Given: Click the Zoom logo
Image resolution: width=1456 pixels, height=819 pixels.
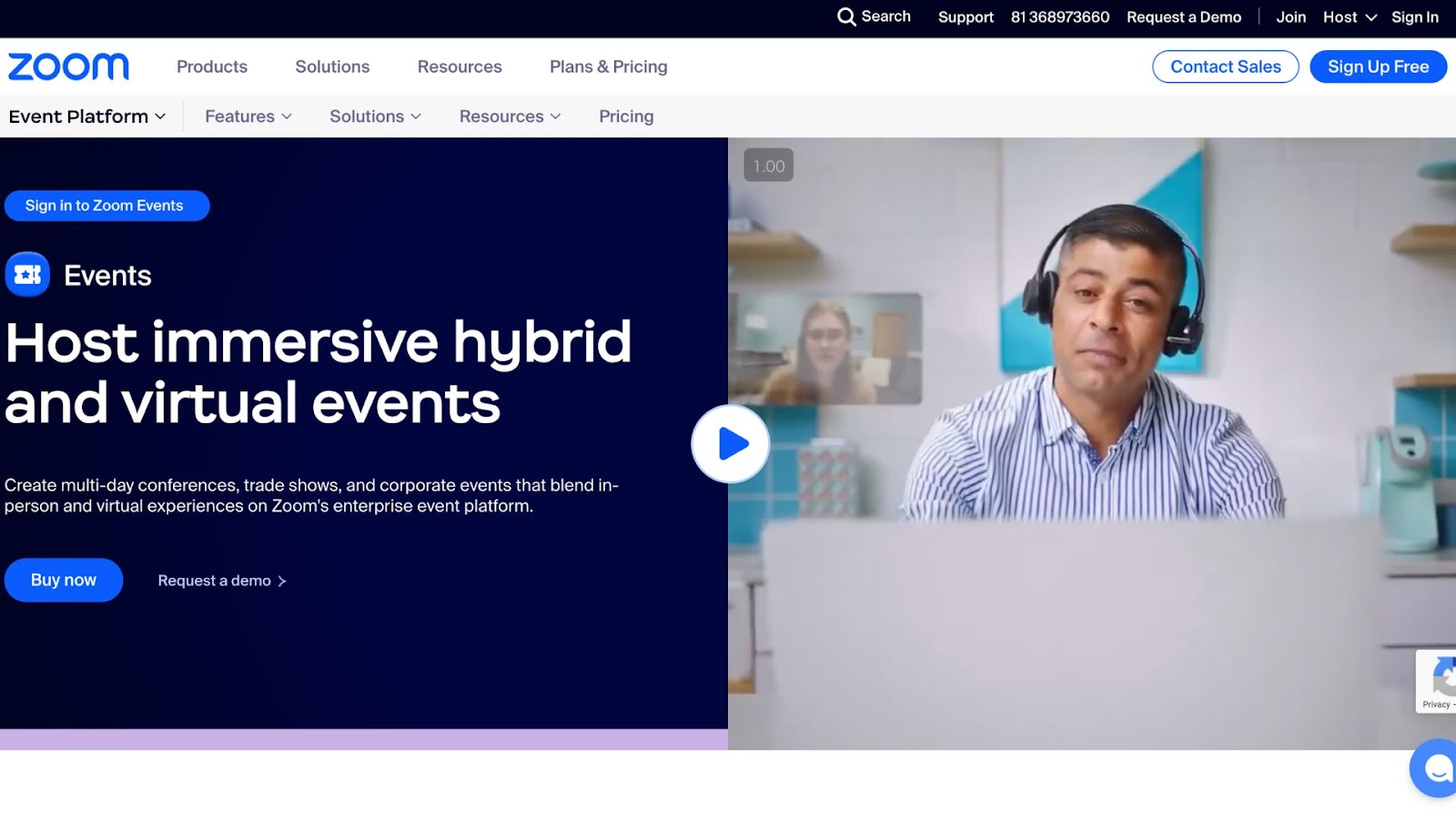Looking at the screenshot, I should (x=68, y=66).
